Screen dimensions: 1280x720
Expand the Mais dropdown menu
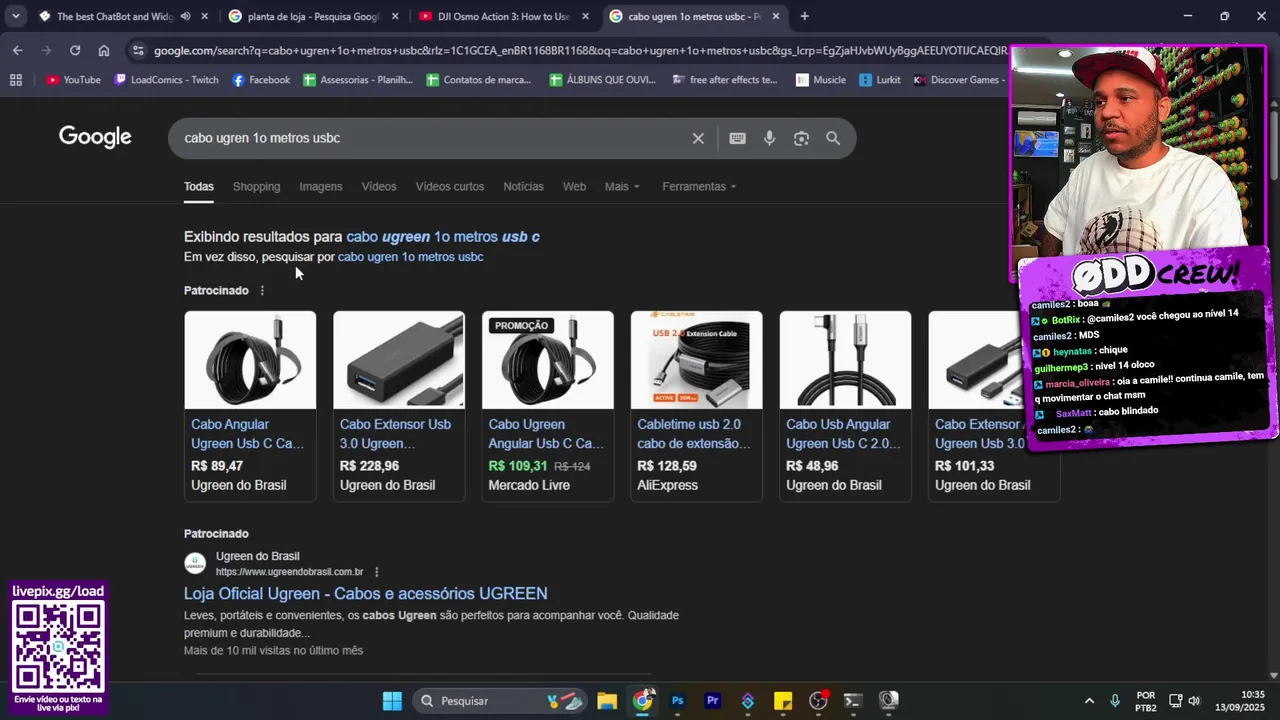(622, 186)
